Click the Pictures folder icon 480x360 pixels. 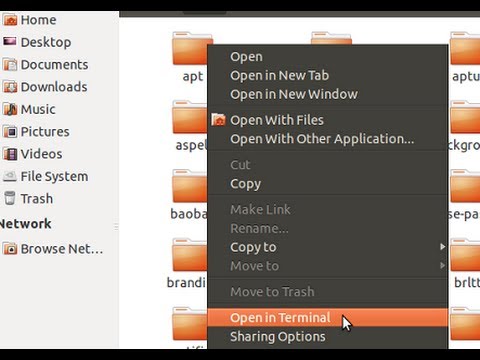(x=10, y=132)
